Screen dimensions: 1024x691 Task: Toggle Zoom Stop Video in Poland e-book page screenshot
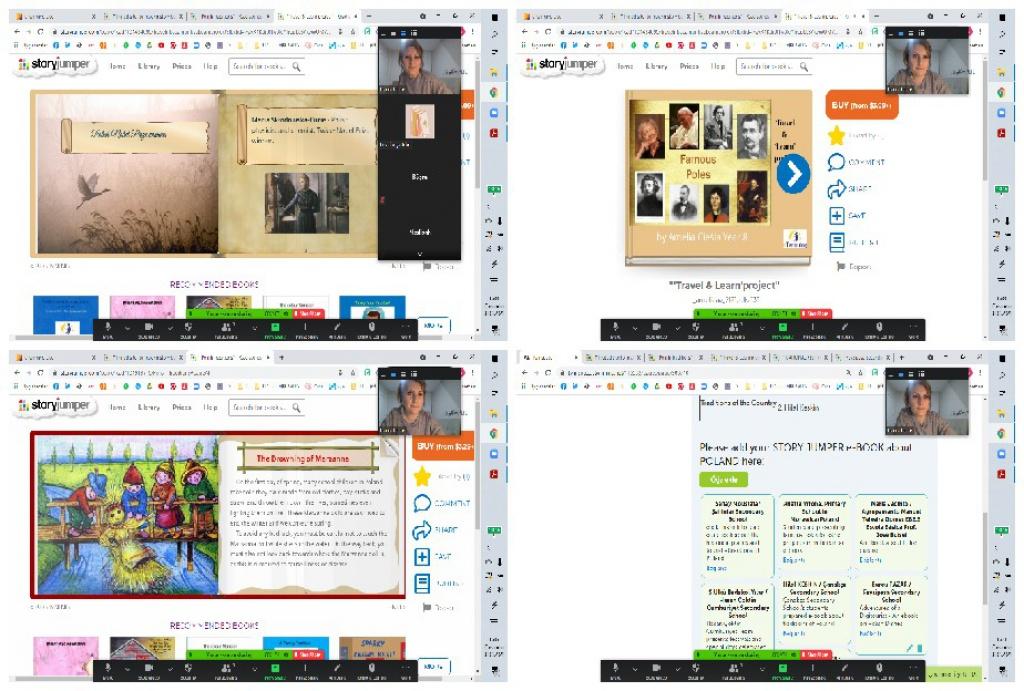656,667
